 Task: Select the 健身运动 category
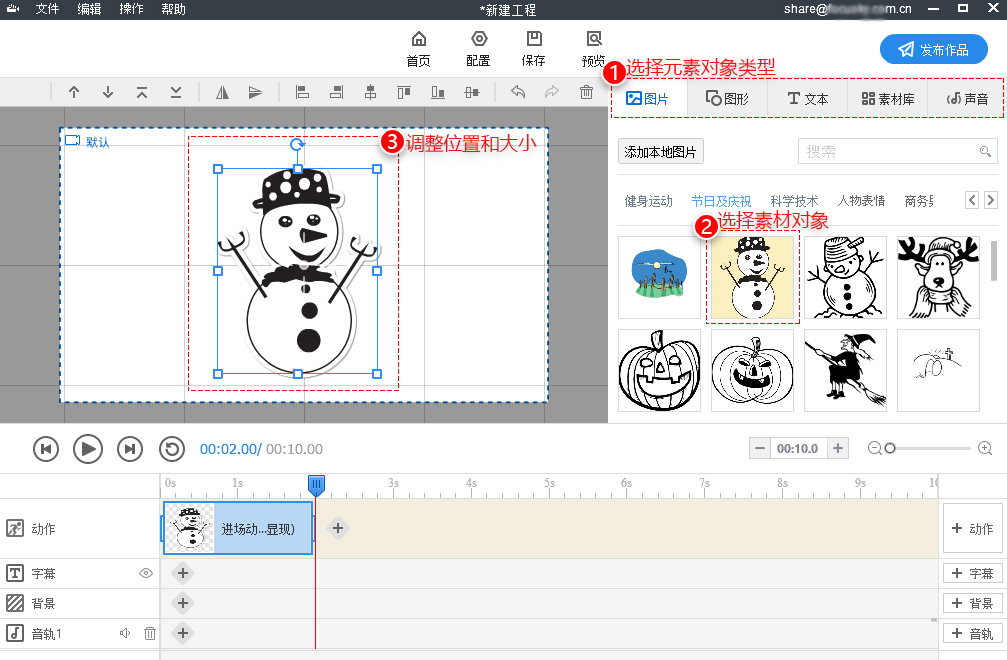tap(649, 201)
